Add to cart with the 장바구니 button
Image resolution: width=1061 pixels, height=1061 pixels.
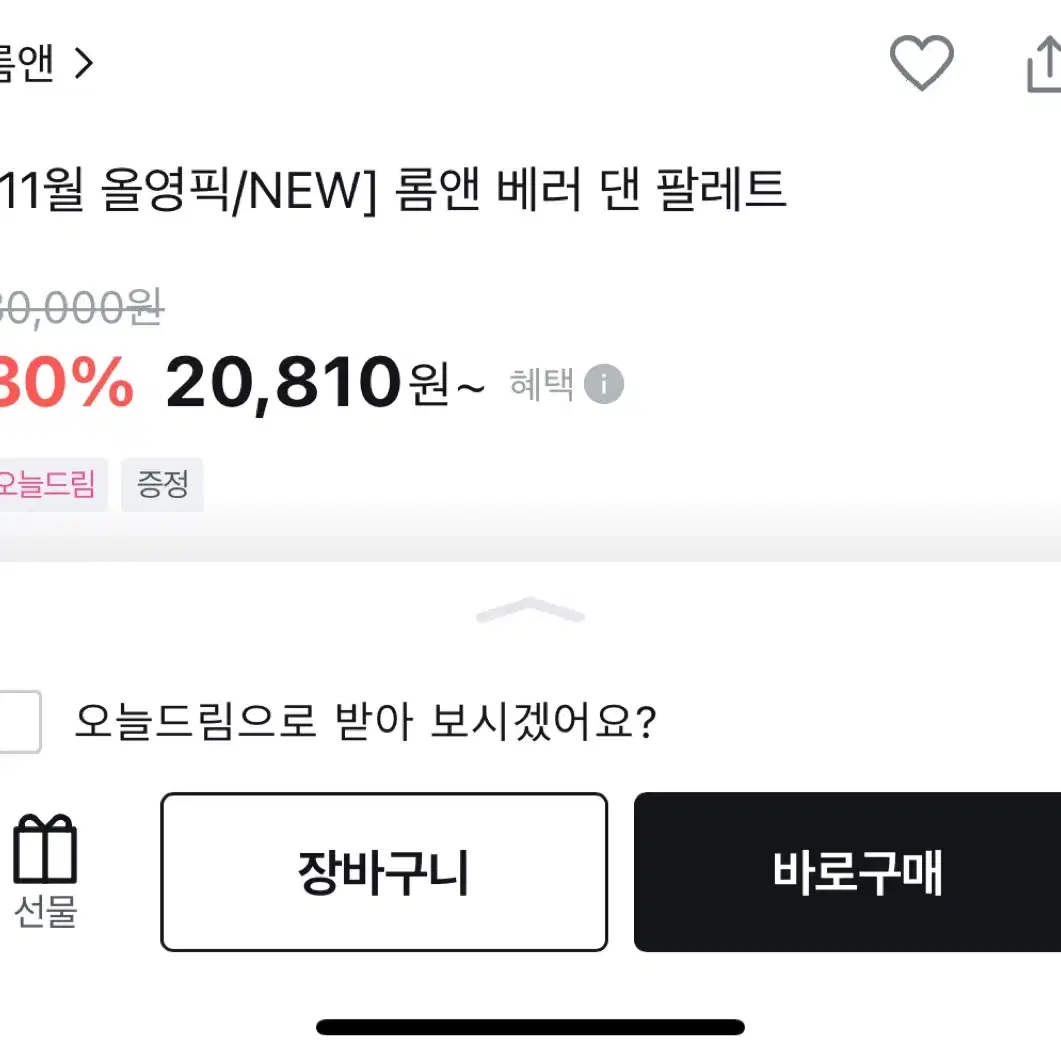point(384,872)
